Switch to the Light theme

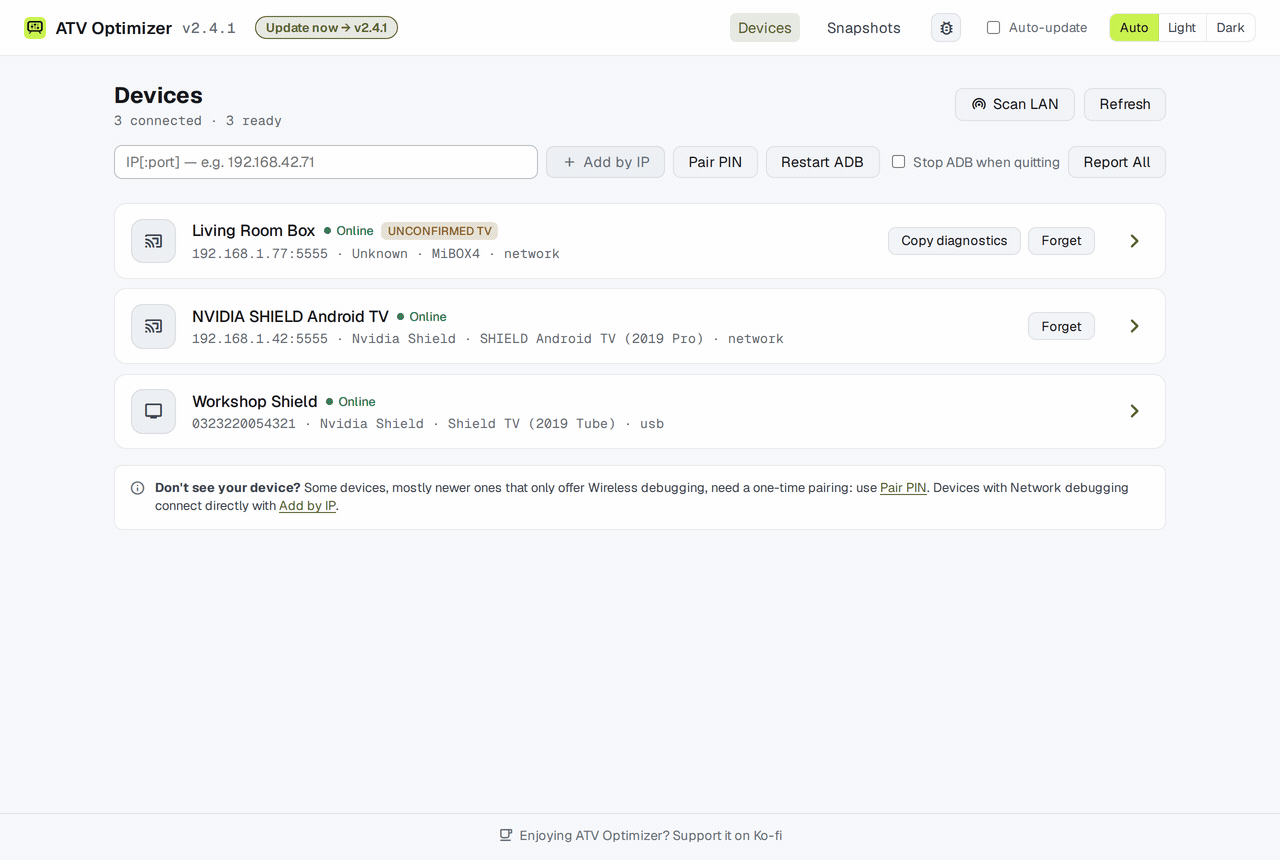point(1182,28)
